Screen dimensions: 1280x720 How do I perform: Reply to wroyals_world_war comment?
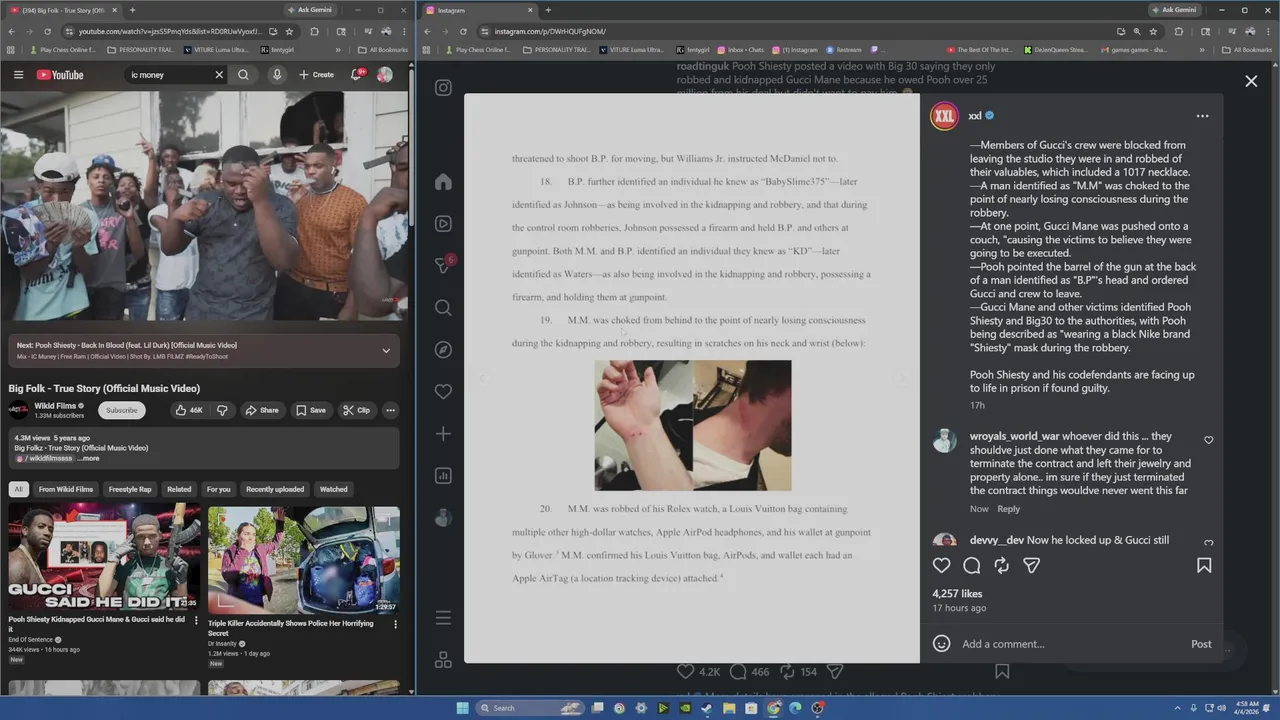tap(1008, 509)
